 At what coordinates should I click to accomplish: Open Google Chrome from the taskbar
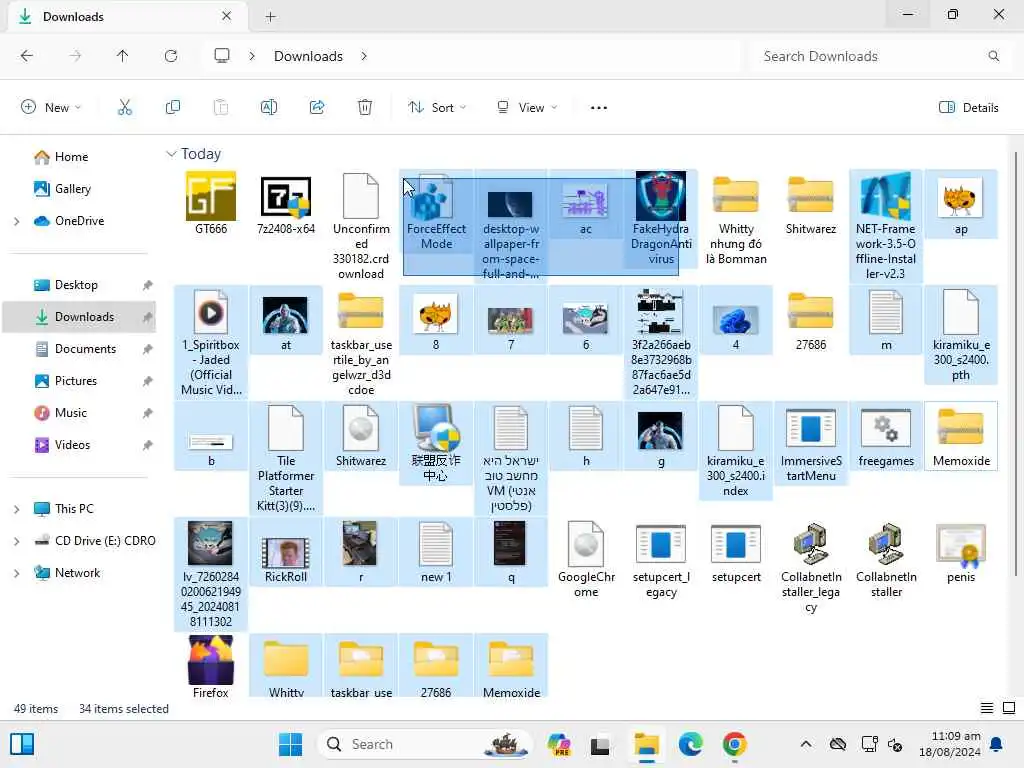(735, 744)
